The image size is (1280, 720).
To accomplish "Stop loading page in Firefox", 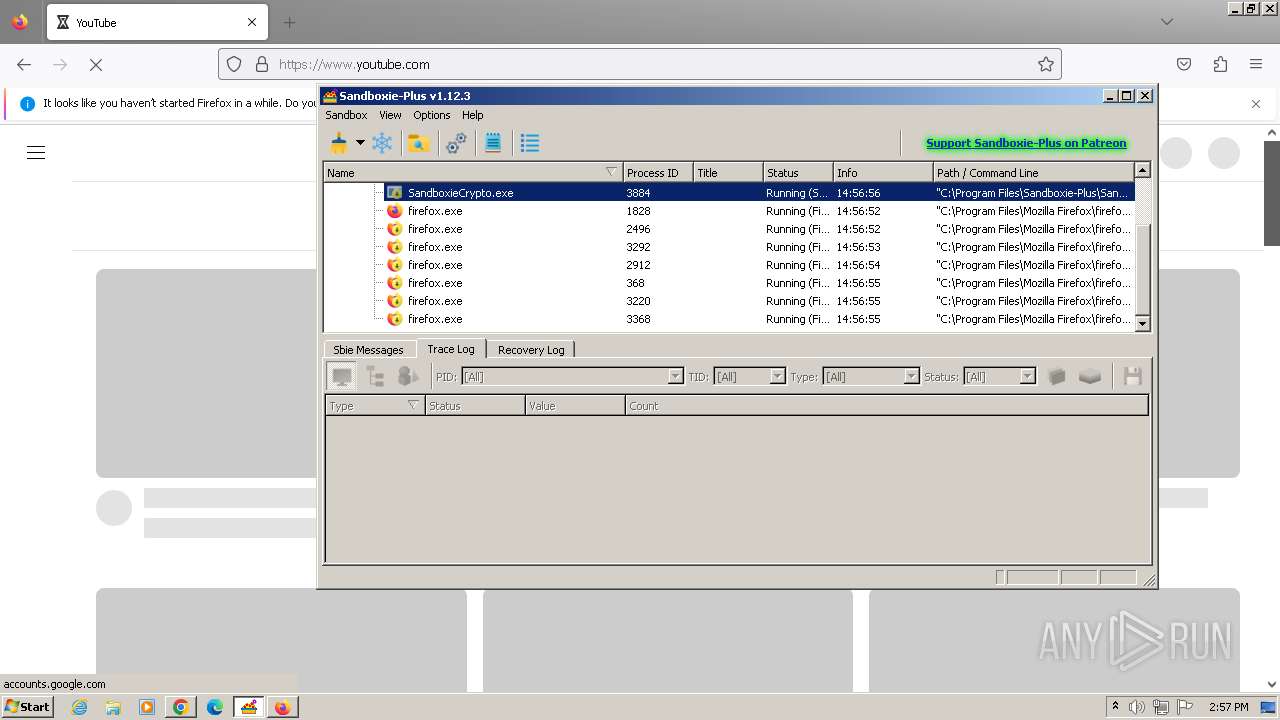I will 96,64.
